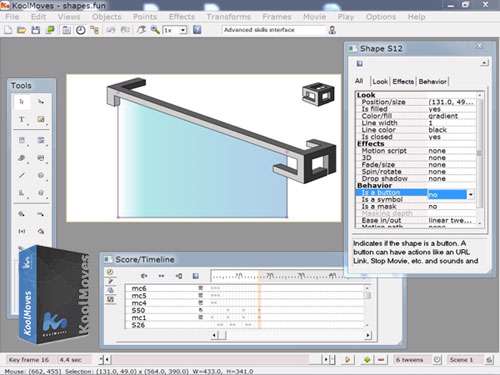The image size is (500, 375).
Task: Open the Advanced skills interface dropdown
Action: (x=275, y=30)
